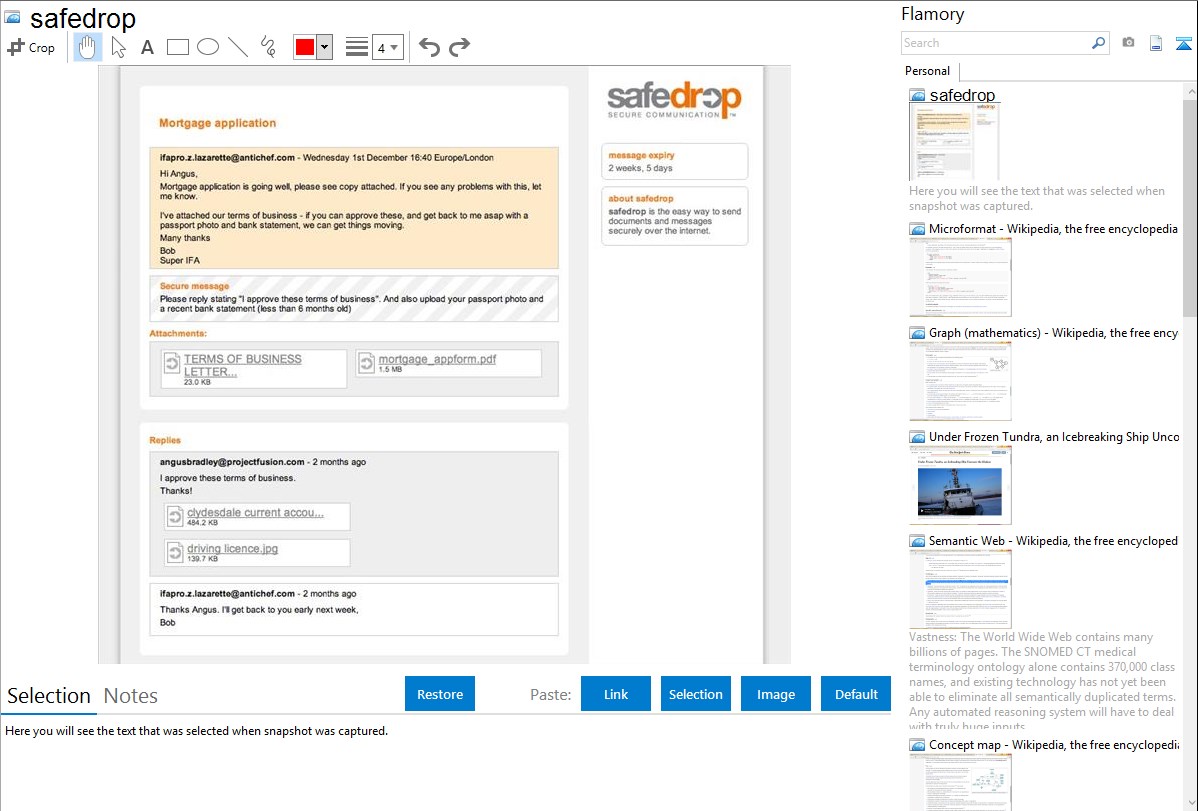The image size is (1198, 811).
Task: Click the Microformat - Wikipedia snapshot title
Action: click(1053, 229)
